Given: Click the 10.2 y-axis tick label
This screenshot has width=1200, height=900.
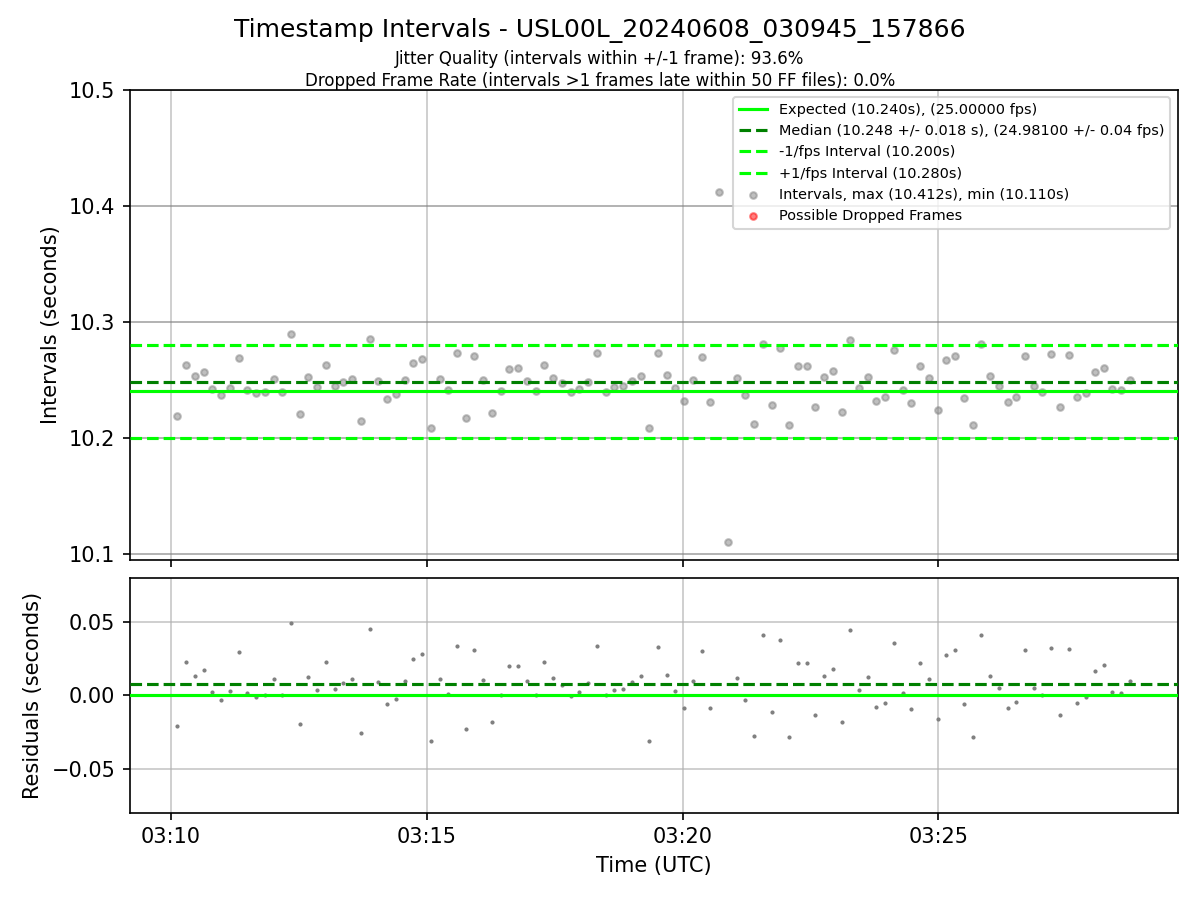Looking at the screenshot, I should tap(93, 439).
